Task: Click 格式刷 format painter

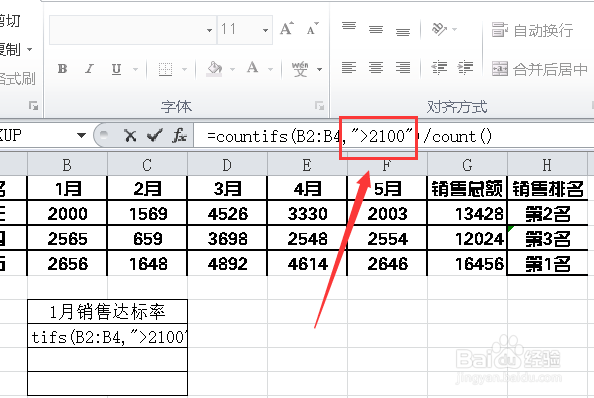Action: click(x=17, y=79)
